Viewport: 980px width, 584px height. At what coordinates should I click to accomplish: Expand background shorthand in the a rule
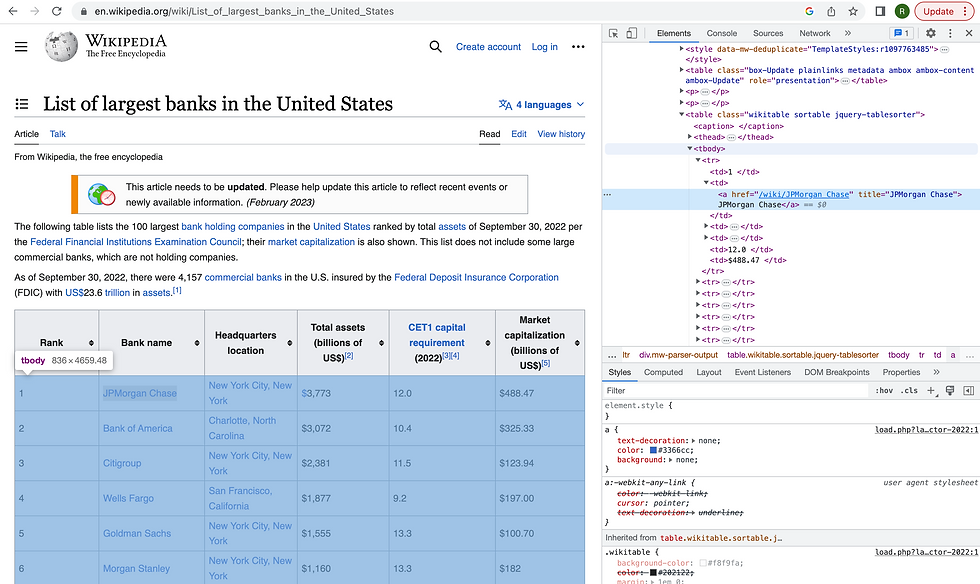tap(671, 460)
